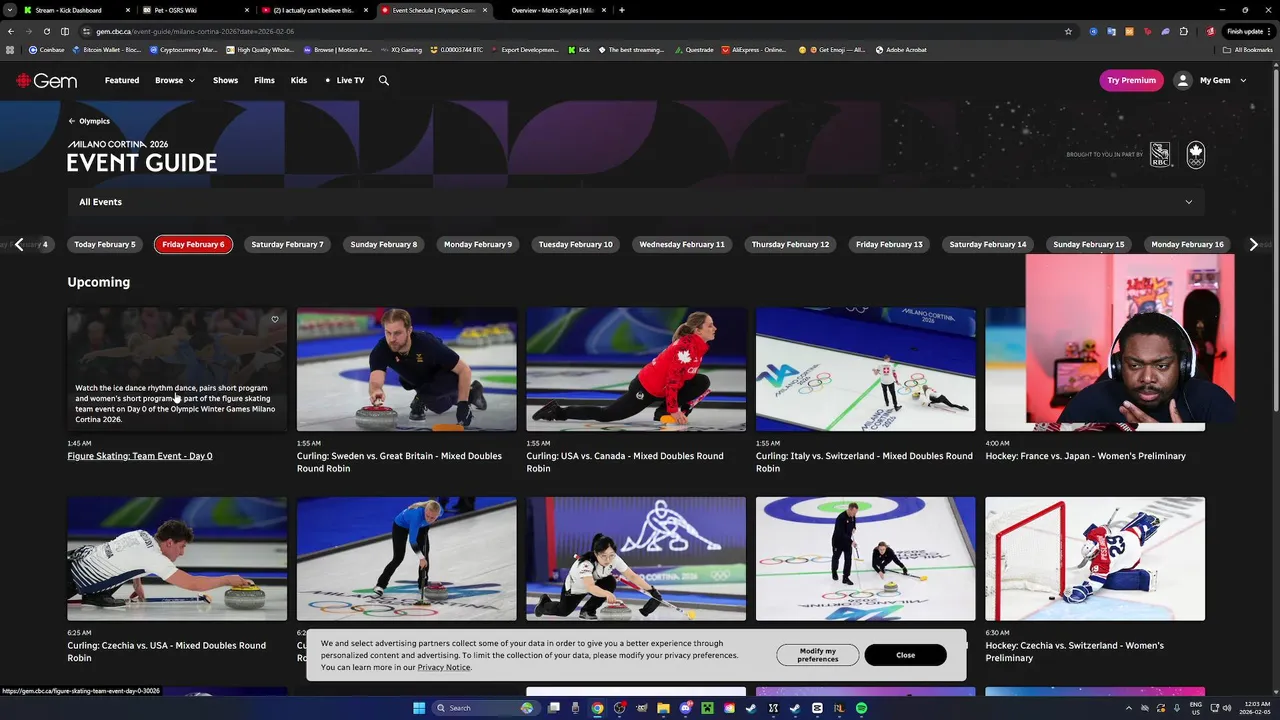The width and height of the screenshot is (1280, 720).
Task: Go to Films in navigation
Action: click(x=264, y=80)
